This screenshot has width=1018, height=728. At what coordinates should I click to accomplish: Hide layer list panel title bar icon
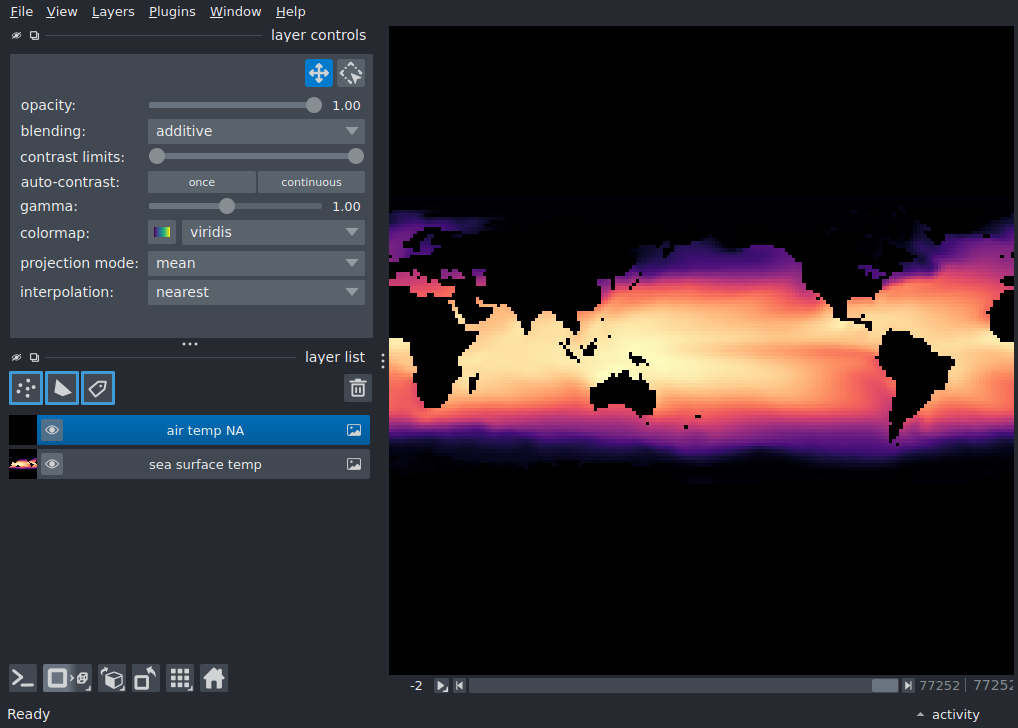[x=16, y=357]
